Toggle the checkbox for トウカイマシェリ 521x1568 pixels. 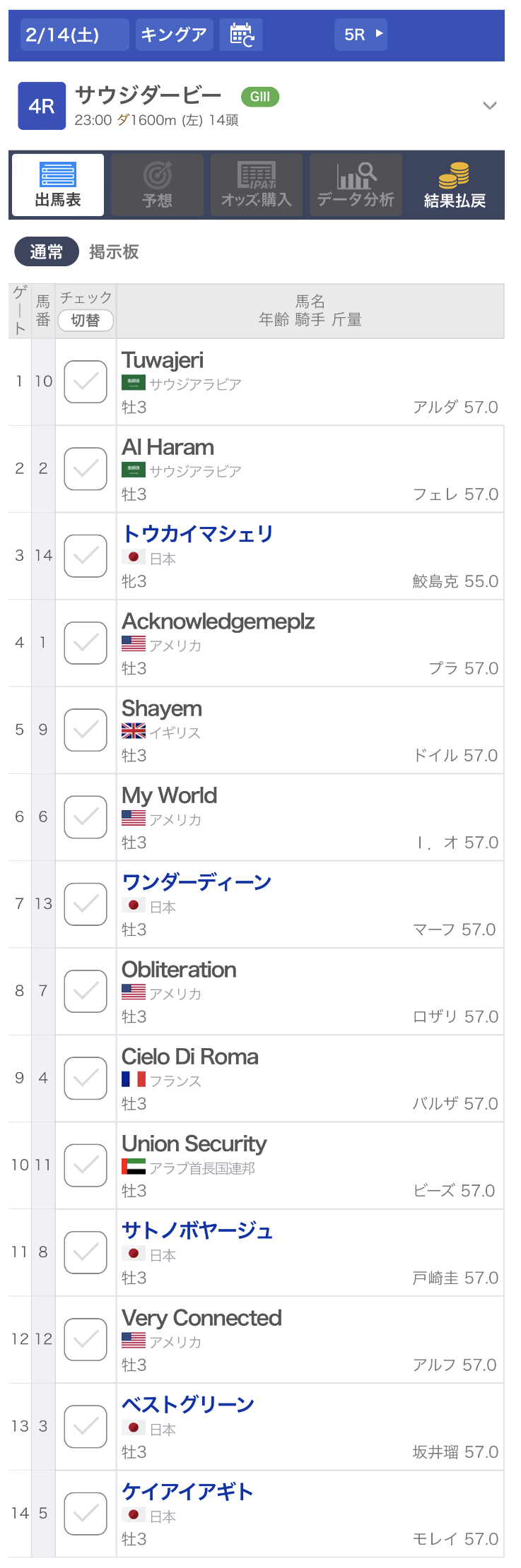(86, 556)
